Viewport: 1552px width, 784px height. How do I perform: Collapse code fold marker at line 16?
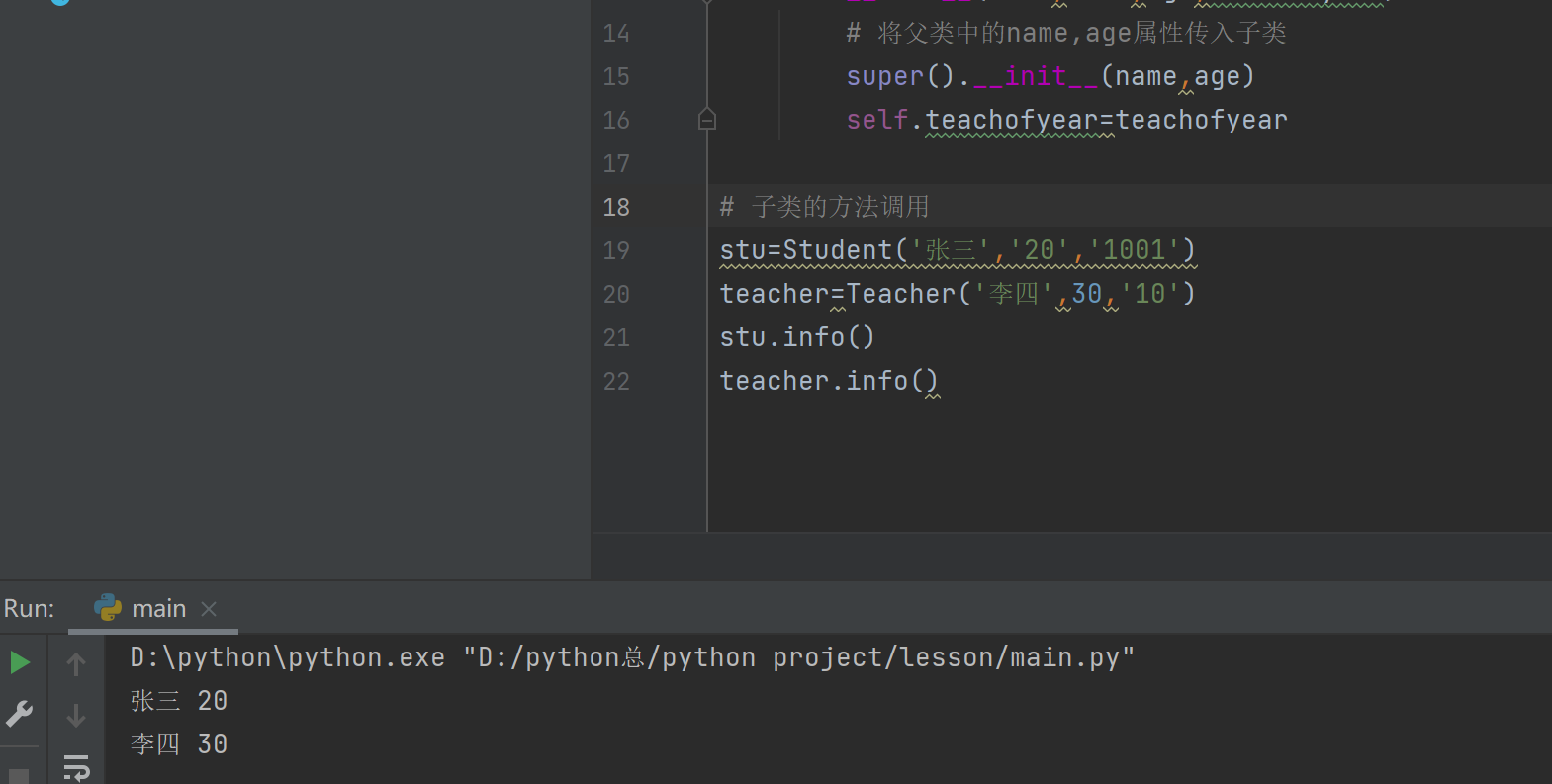coord(707,120)
